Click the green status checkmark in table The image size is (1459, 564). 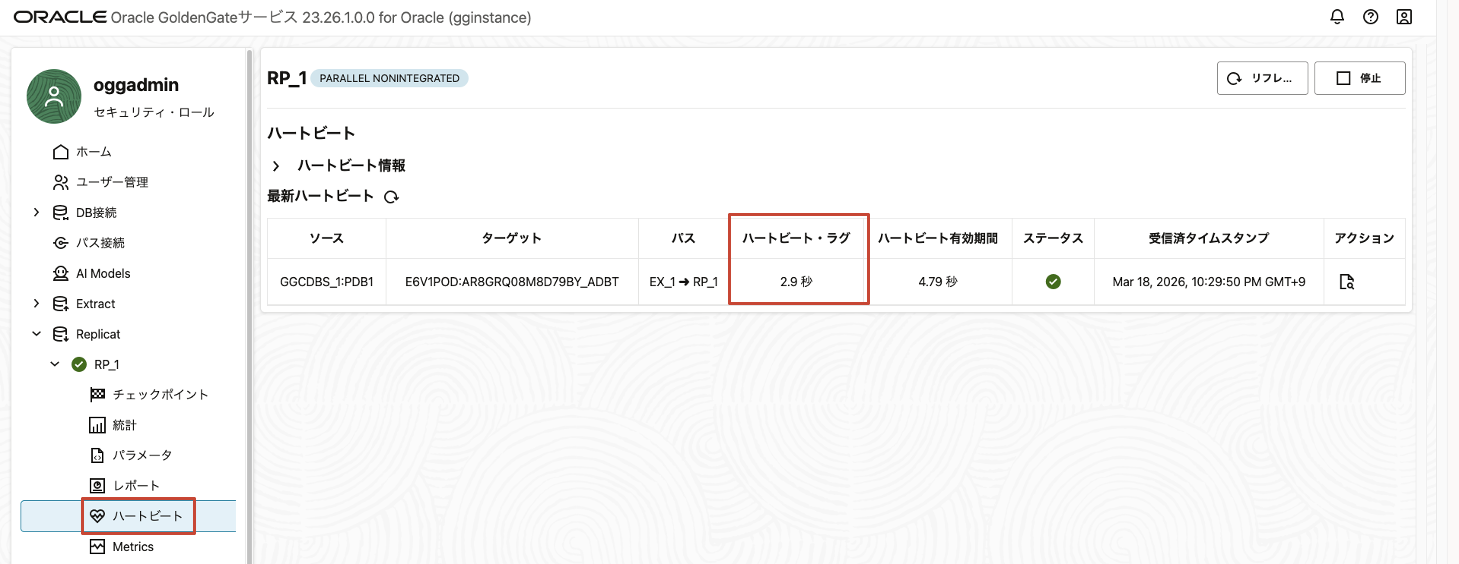(x=1053, y=282)
